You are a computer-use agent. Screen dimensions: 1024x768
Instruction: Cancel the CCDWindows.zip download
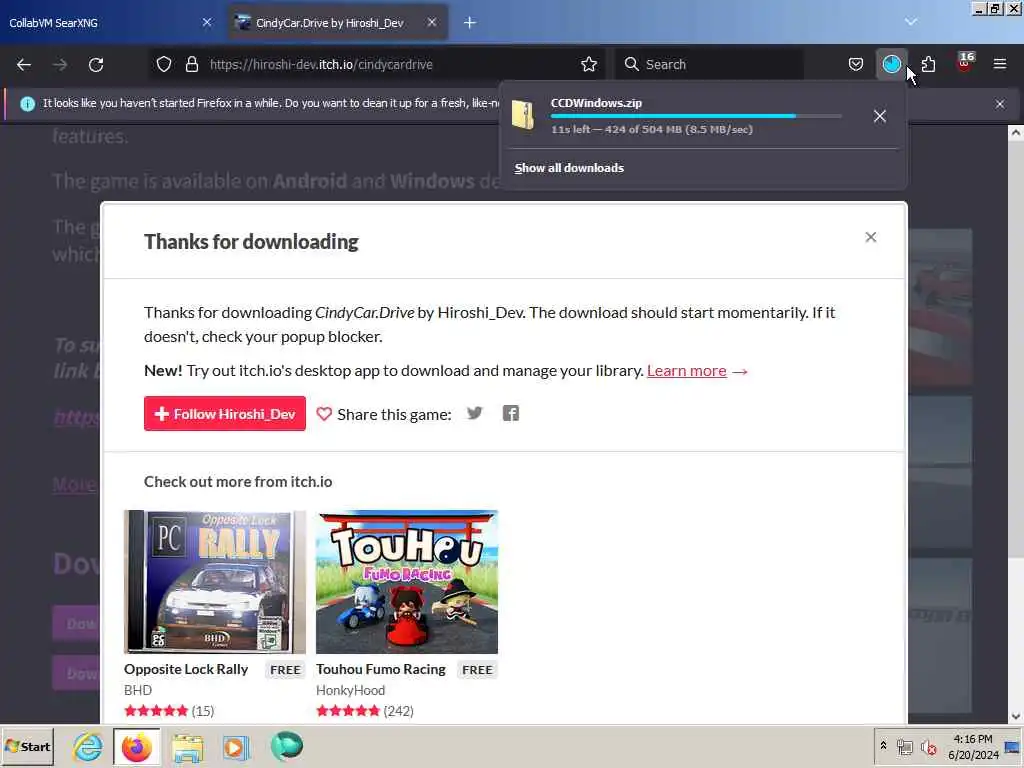[x=880, y=116]
